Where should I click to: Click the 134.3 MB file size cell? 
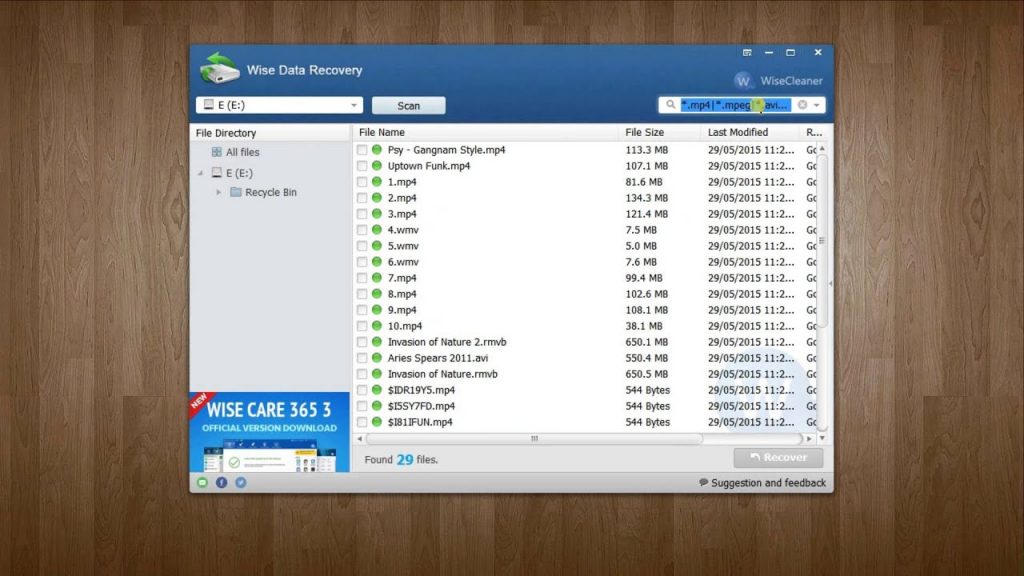647,198
